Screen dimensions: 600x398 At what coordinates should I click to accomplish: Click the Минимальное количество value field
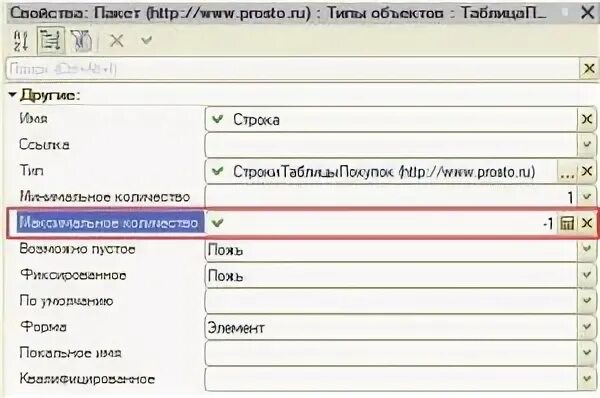click(x=391, y=197)
